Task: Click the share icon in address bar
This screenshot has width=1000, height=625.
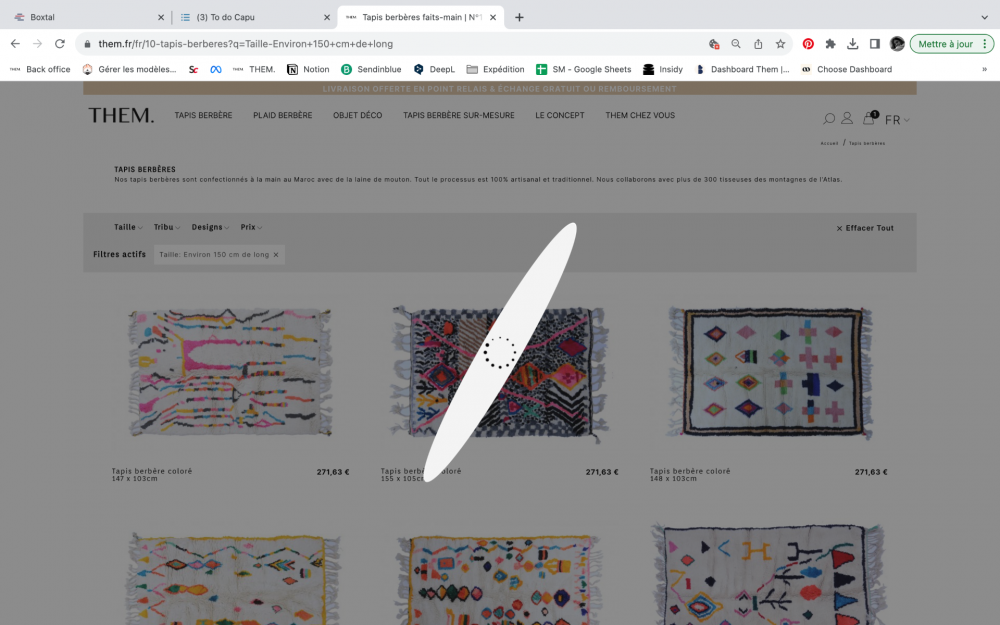Action: (x=758, y=43)
